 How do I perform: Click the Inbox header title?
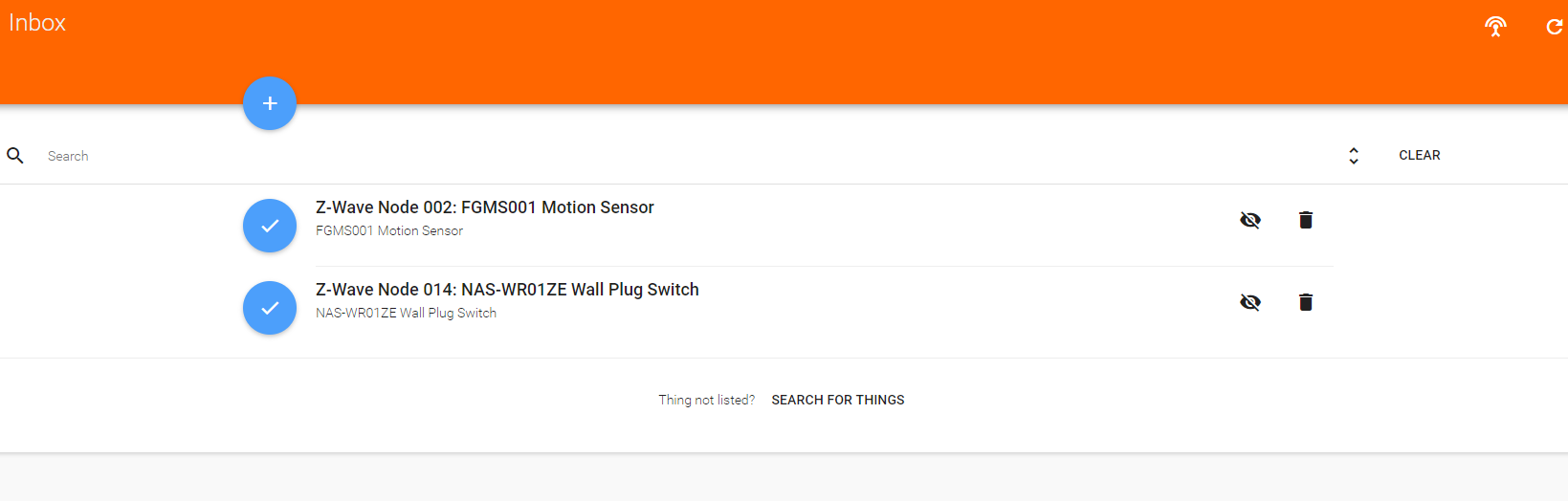(x=37, y=23)
